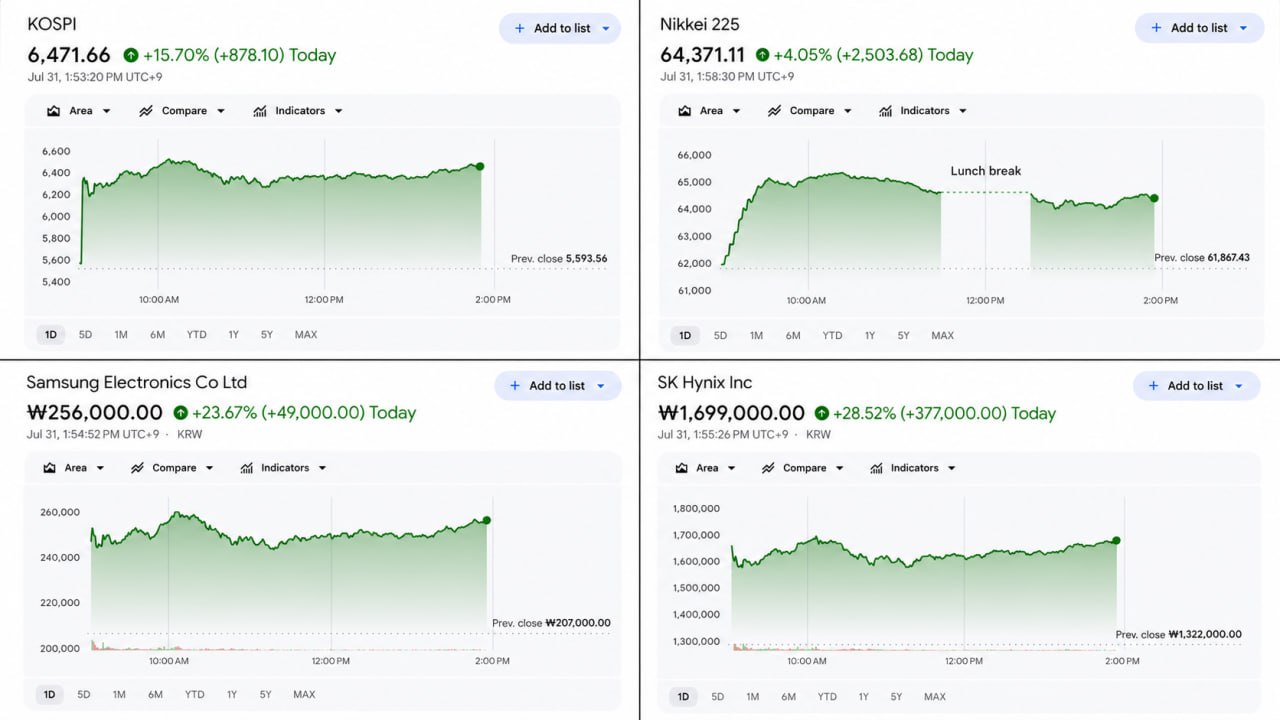This screenshot has width=1280, height=720.
Task: Click the green up-arrow icon beside SK Hynix change
Action: click(821, 413)
